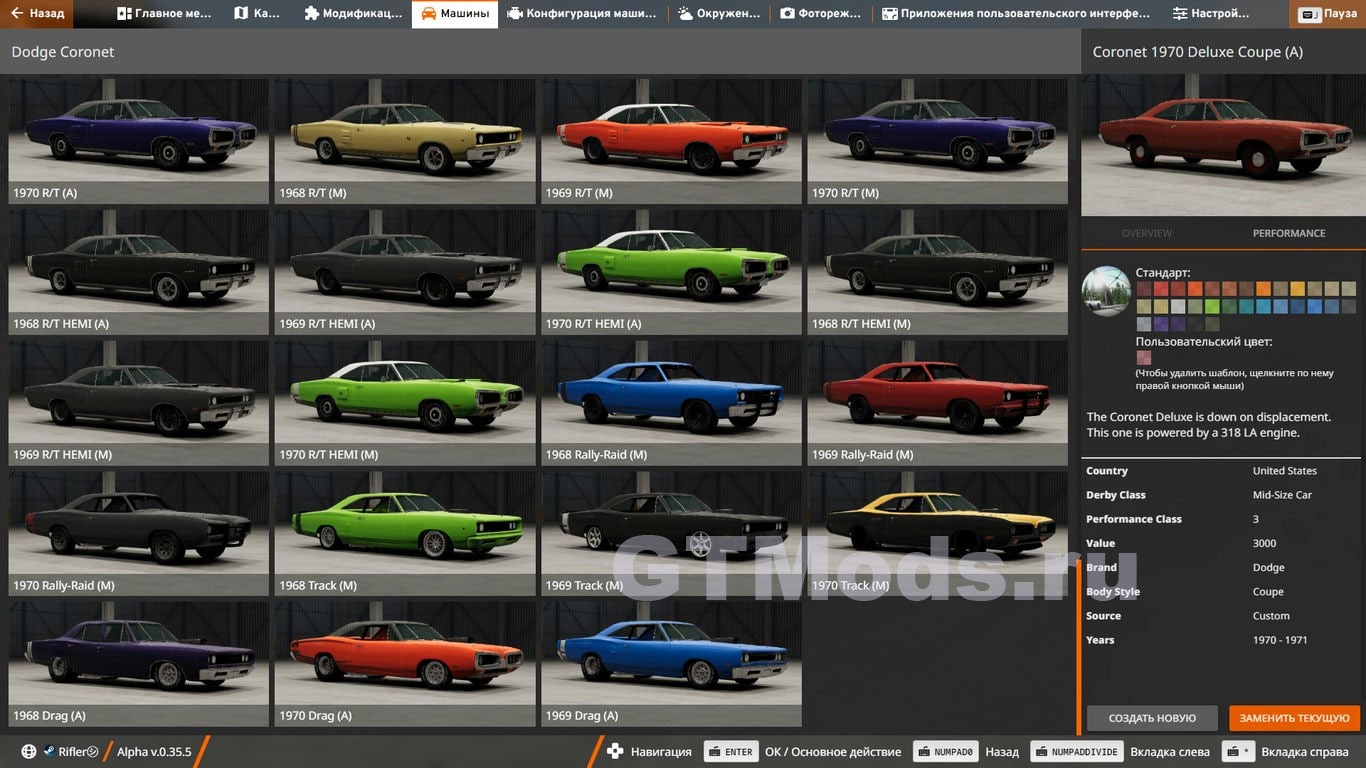Click the Brand value Dodge

(1268, 567)
